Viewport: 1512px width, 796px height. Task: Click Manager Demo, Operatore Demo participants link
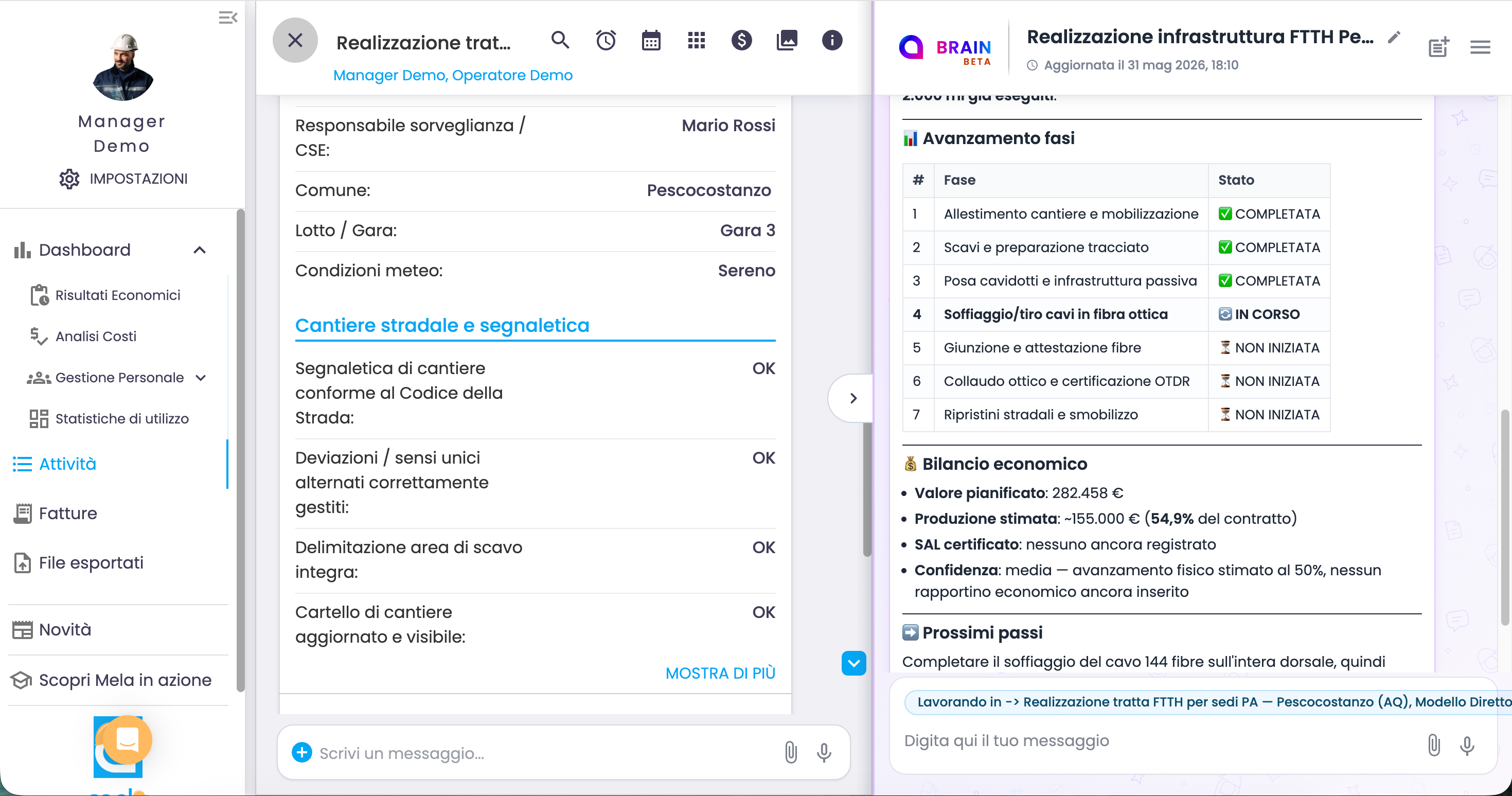[x=453, y=75]
